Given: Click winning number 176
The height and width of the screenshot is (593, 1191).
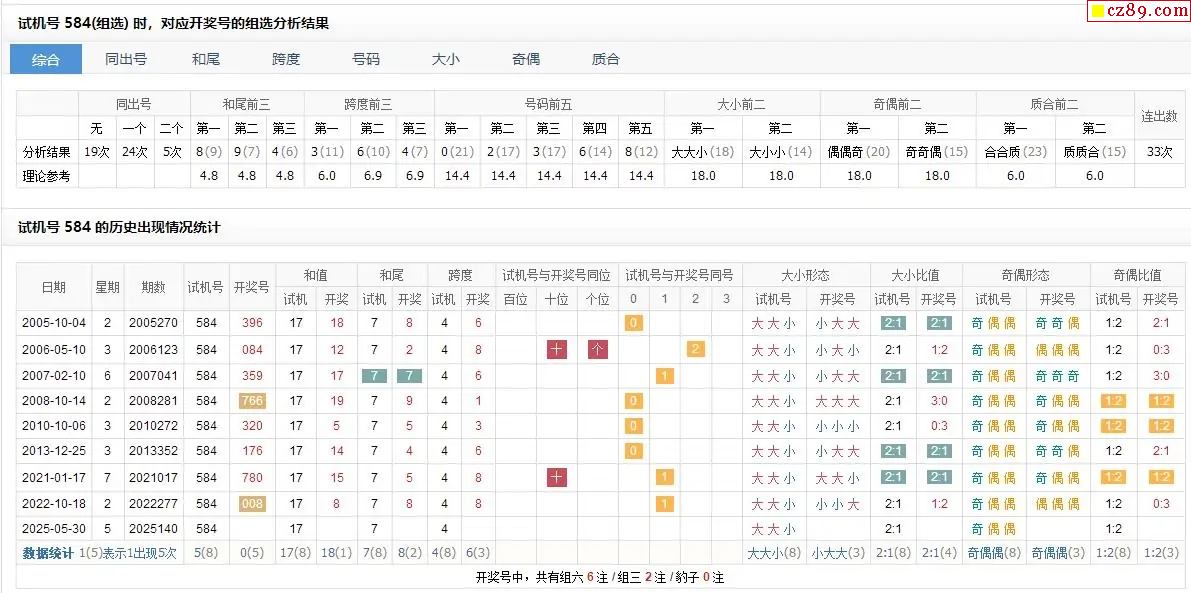Looking at the screenshot, I should coord(252,451).
